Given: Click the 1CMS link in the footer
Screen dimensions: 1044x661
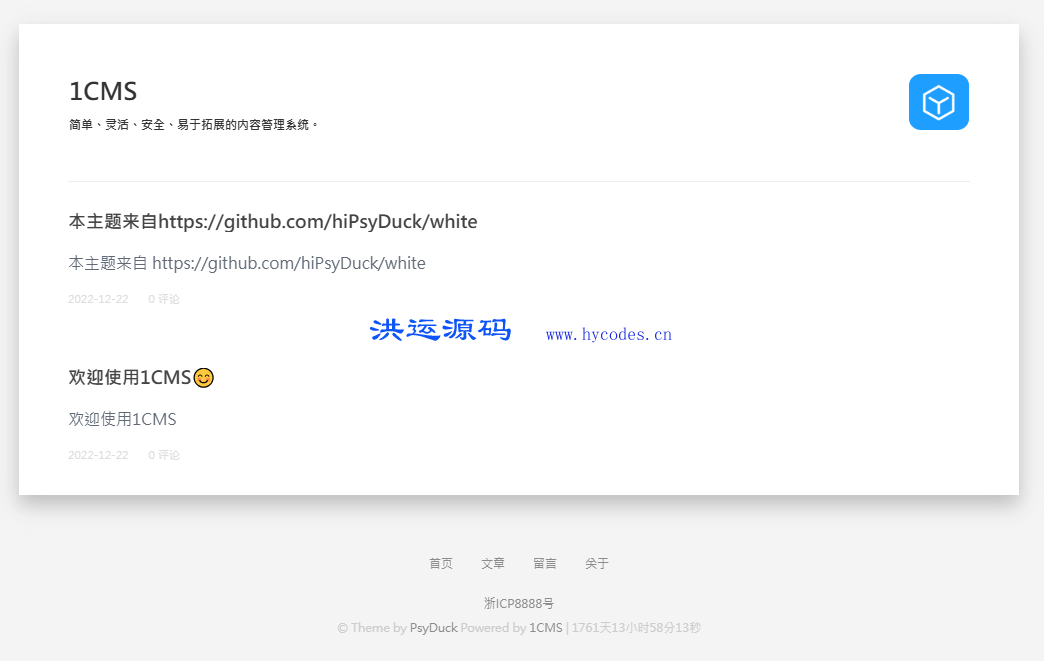Looking at the screenshot, I should [x=546, y=627].
